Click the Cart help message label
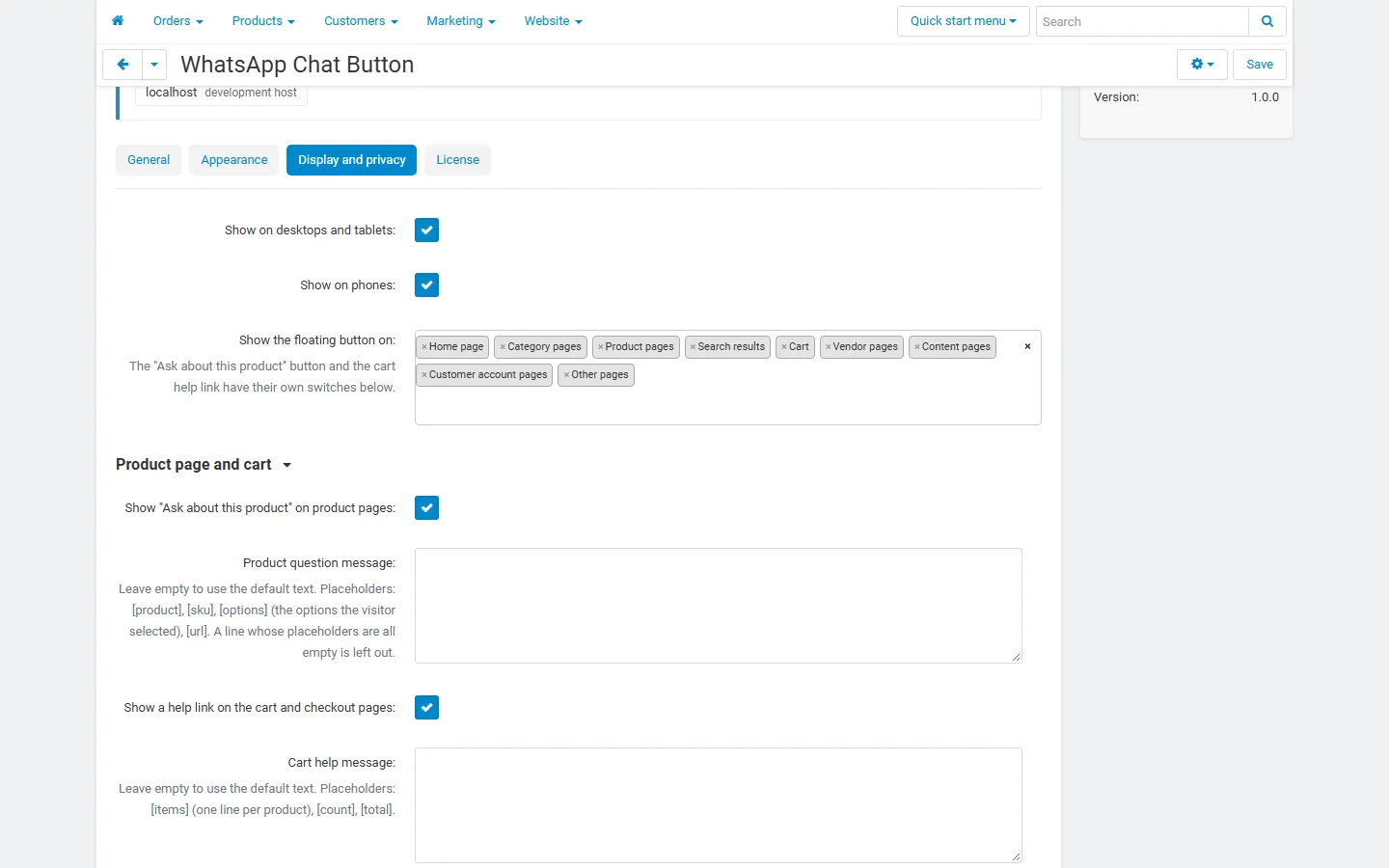The height and width of the screenshot is (868, 1389). [x=341, y=763]
